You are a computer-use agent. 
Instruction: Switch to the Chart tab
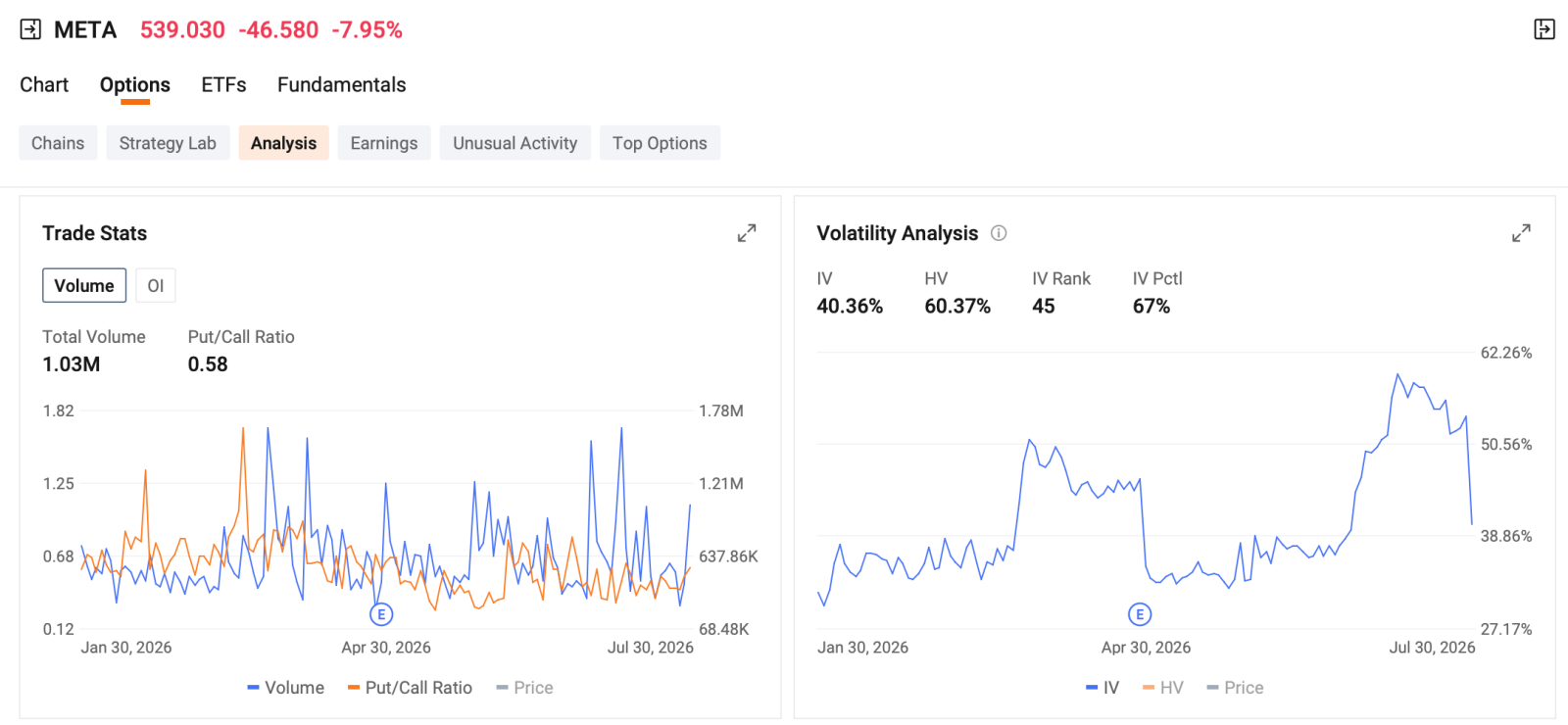point(44,85)
